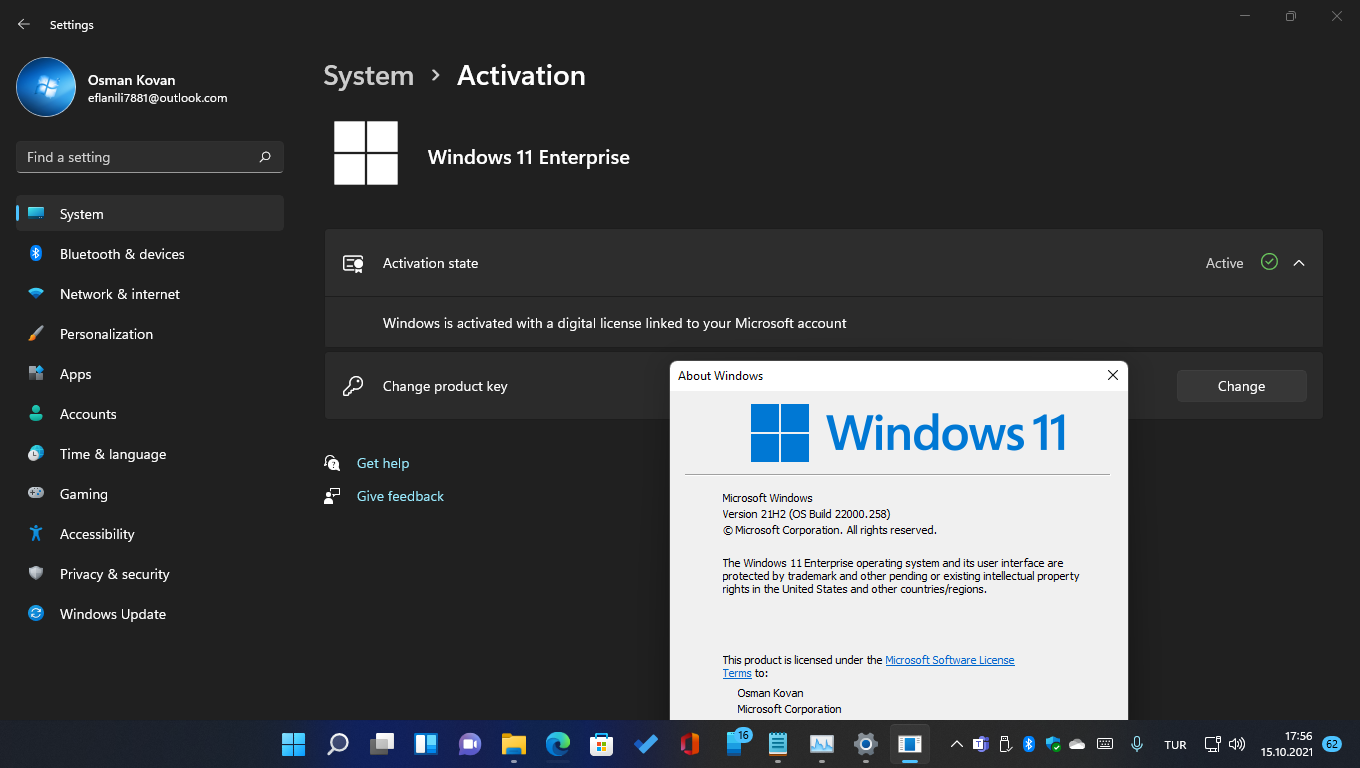Open Accessibility settings
This screenshot has width=1360, height=768.
150,534
